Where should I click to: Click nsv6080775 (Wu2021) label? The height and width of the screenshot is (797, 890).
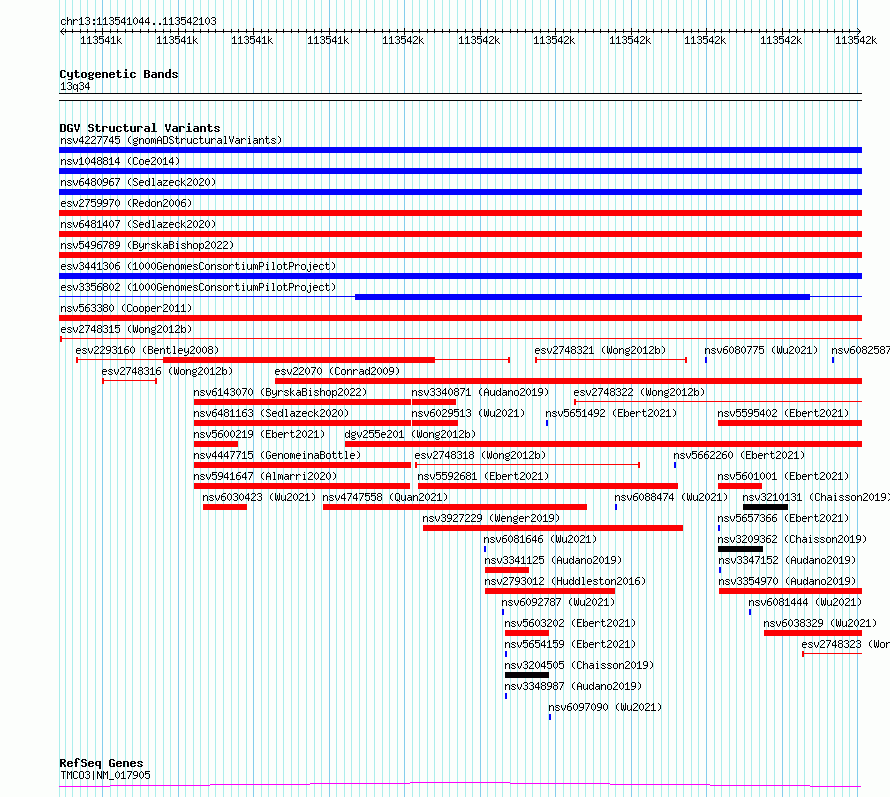[x=761, y=350]
